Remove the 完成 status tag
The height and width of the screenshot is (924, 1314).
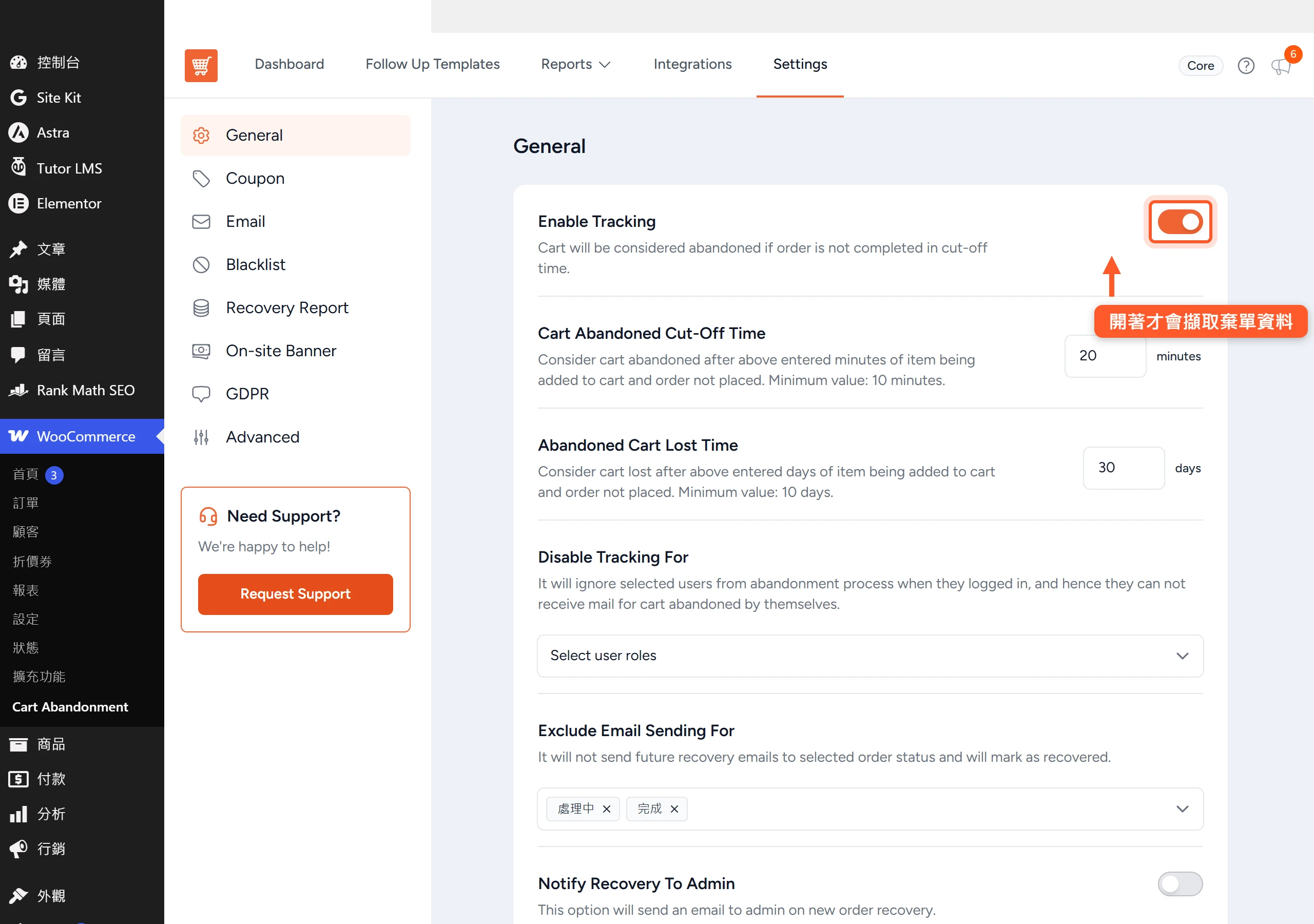click(674, 809)
